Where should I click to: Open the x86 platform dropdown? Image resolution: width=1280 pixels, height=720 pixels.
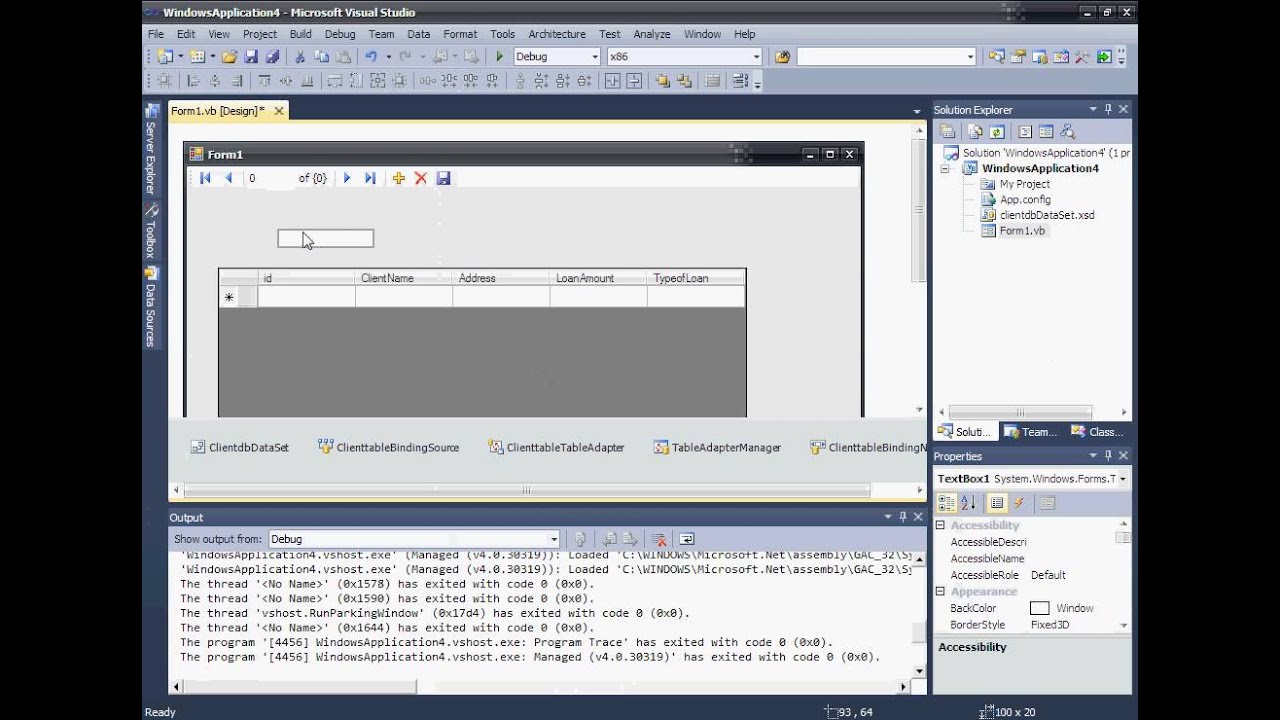point(756,57)
